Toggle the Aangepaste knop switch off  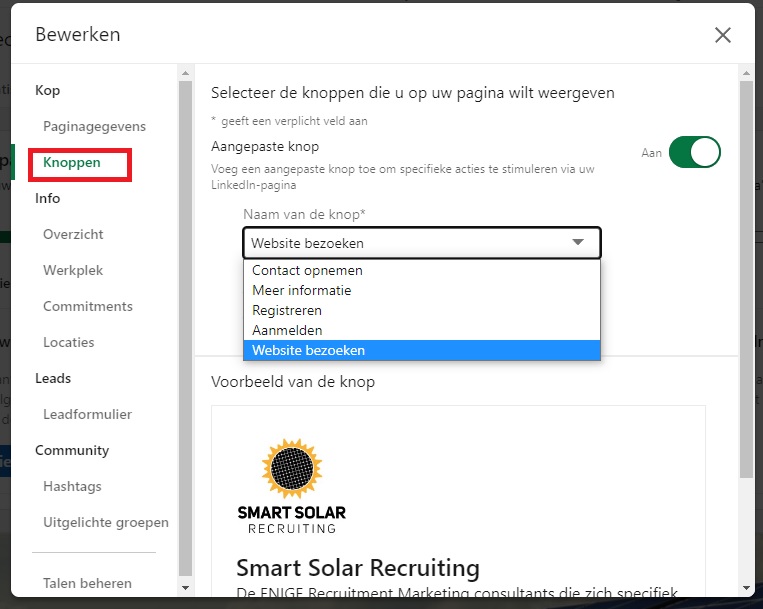click(694, 152)
